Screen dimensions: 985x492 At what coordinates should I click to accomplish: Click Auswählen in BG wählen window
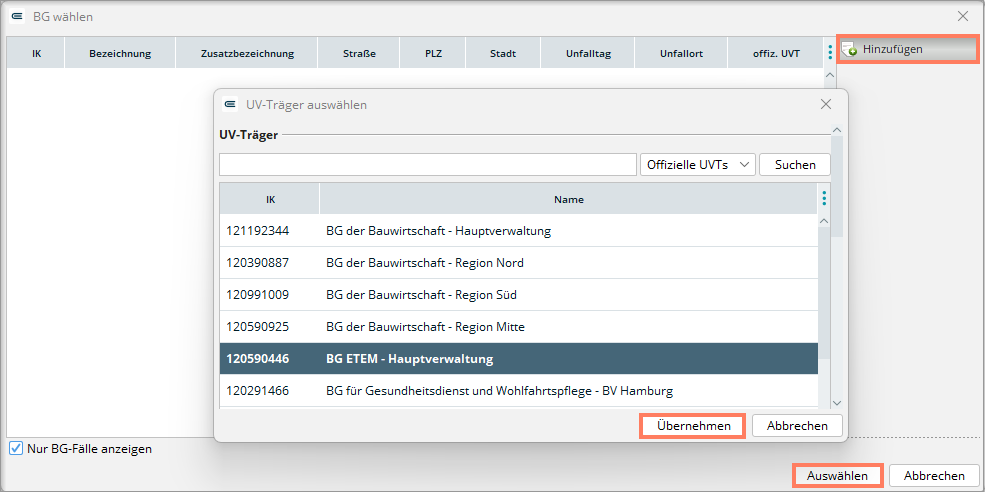click(837, 476)
